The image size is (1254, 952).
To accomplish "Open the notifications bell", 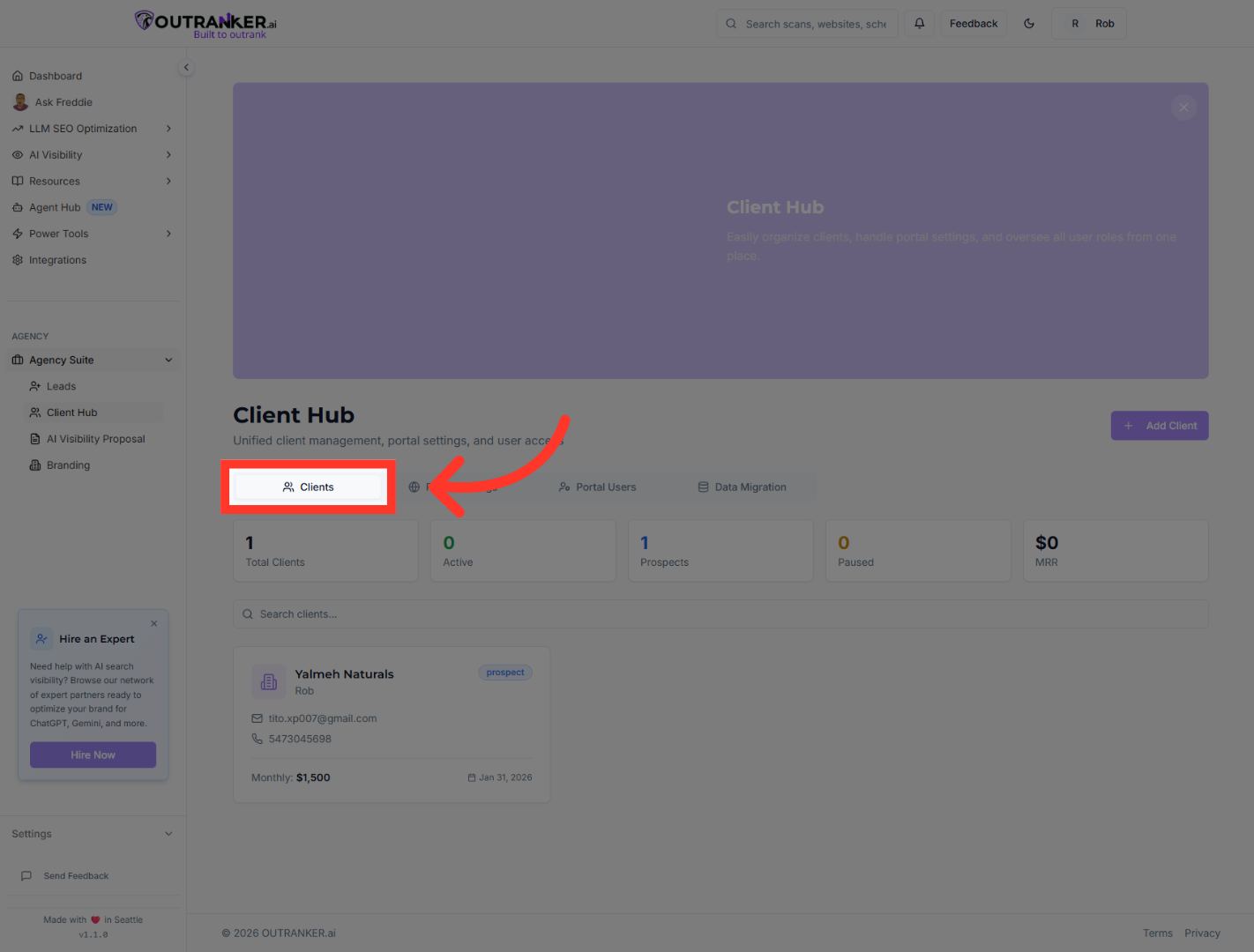I will pos(919,24).
